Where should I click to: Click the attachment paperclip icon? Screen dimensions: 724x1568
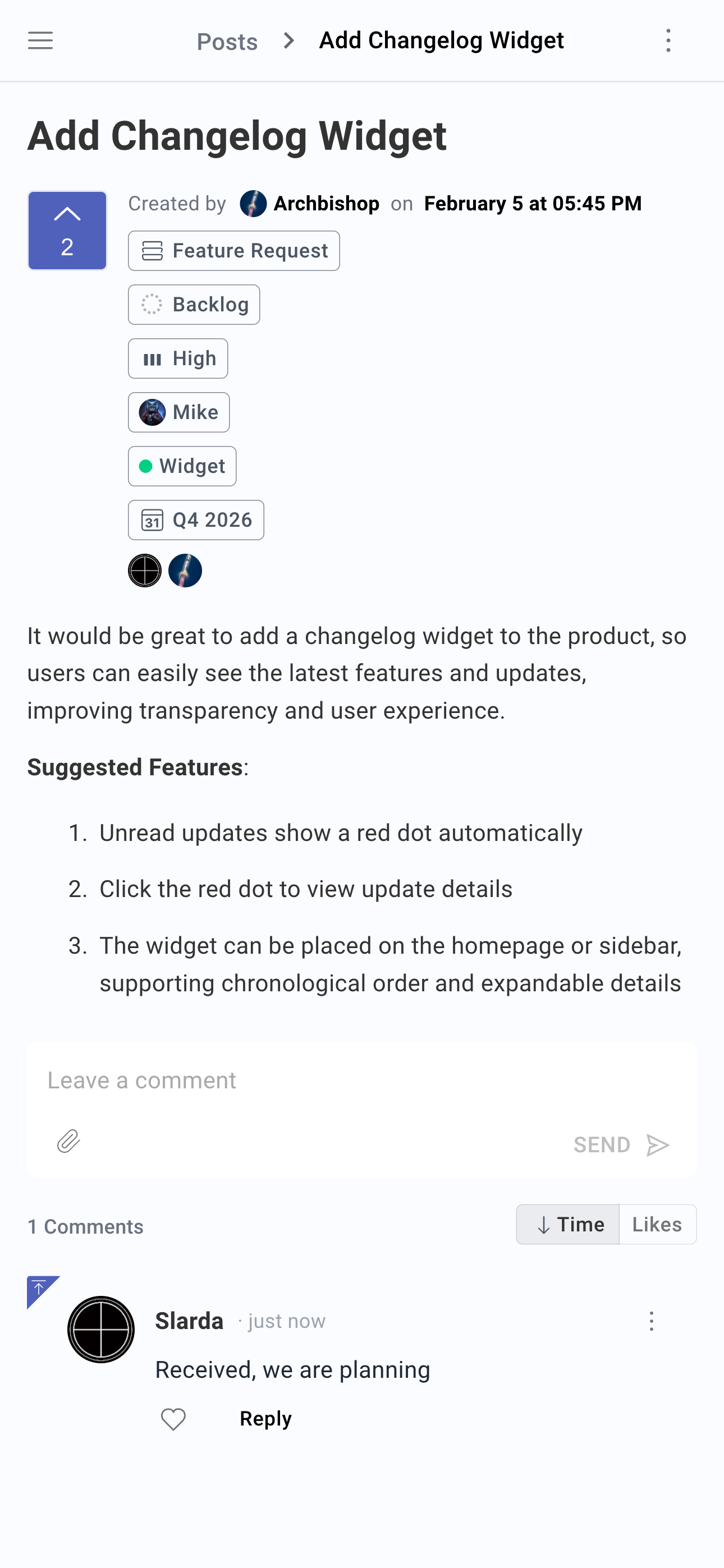[x=69, y=1141]
